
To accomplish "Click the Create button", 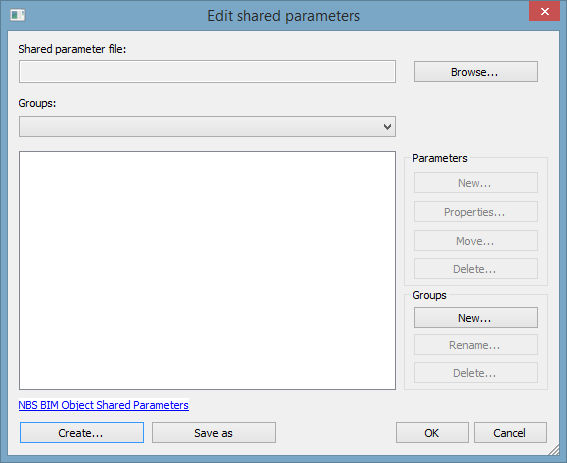I will click(x=82, y=433).
